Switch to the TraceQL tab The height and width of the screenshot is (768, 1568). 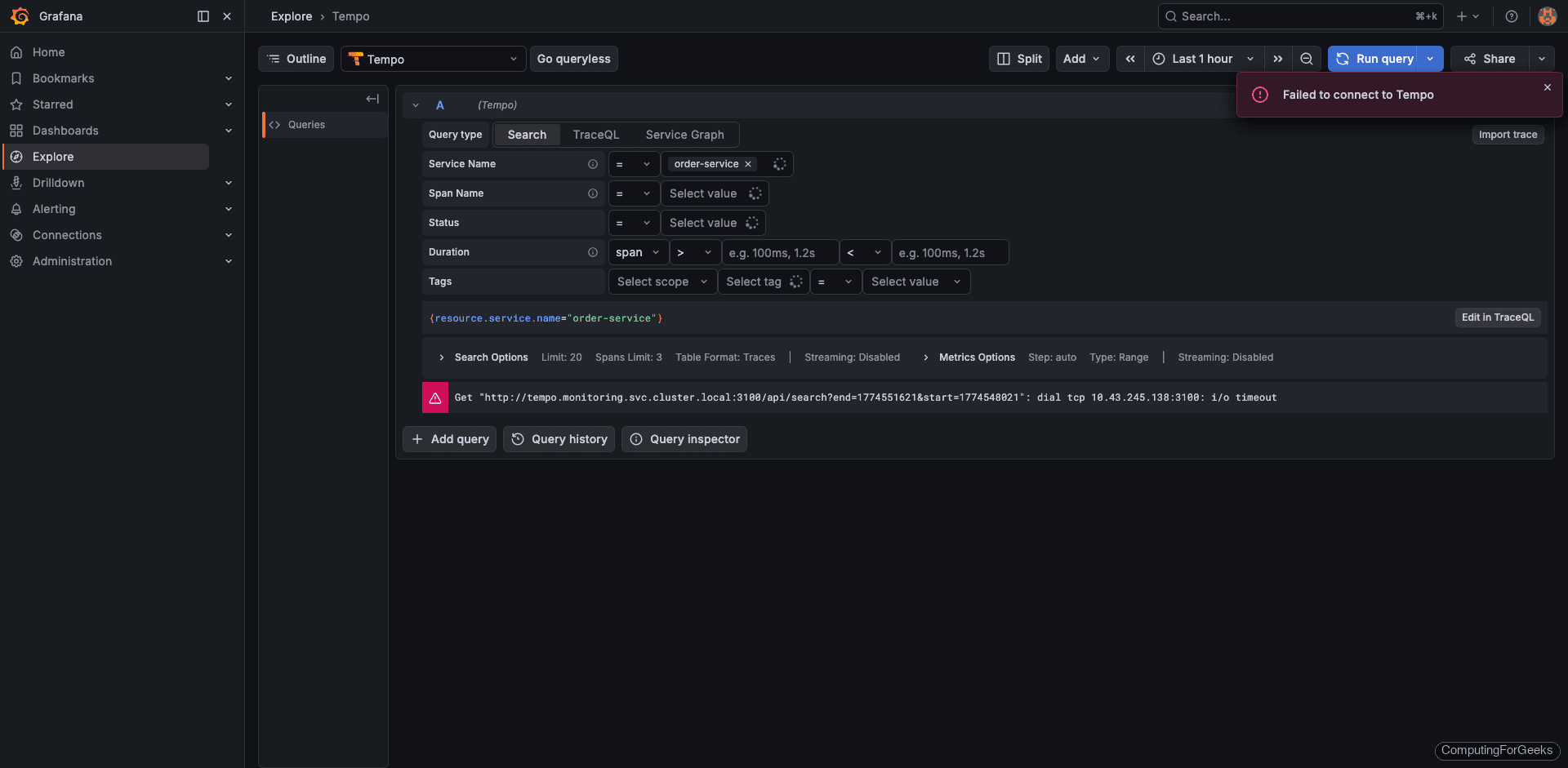point(595,134)
